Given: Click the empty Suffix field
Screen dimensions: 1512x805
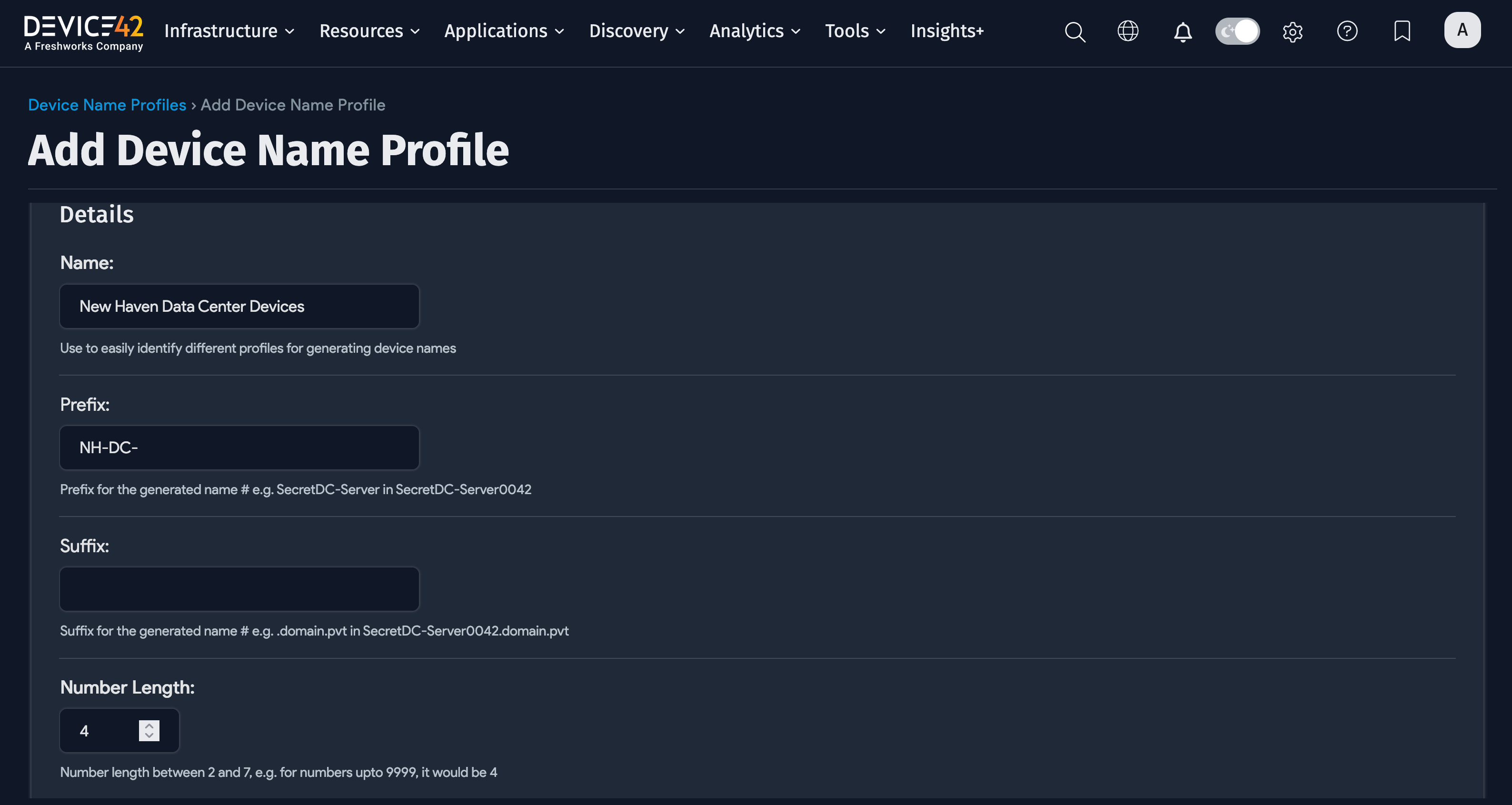Looking at the screenshot, I should click(x=239, y=588).
